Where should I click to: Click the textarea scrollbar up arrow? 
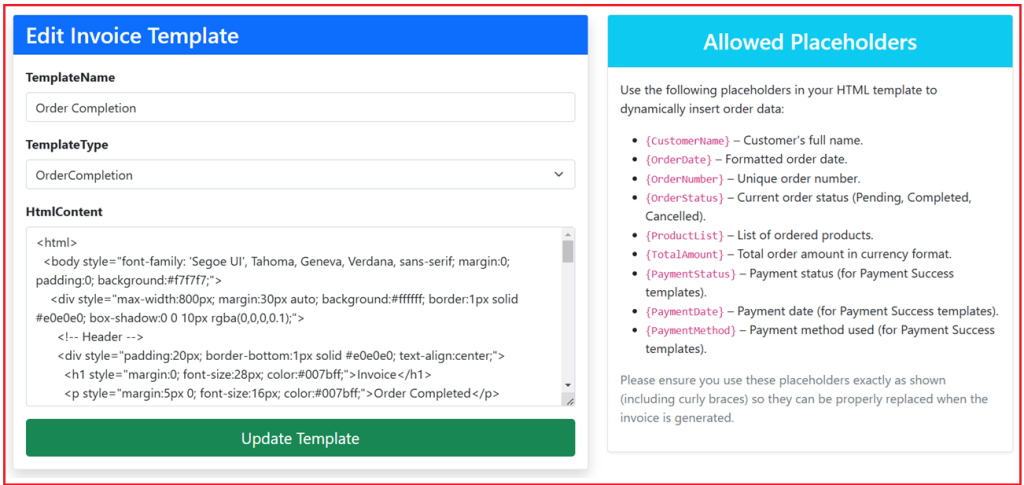(x=568, y=234)
